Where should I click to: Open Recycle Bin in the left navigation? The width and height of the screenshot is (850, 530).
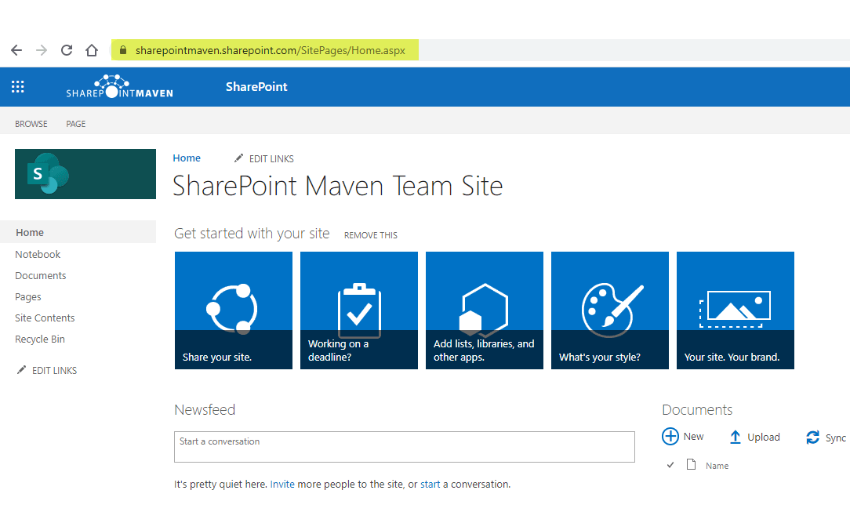click(x=40, y=339)
